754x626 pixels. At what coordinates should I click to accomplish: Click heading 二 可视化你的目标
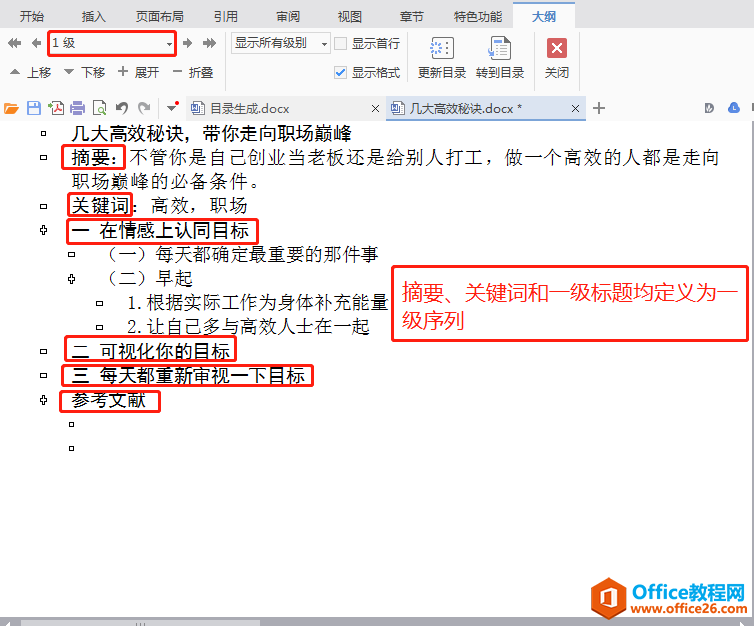pyautogui.click(x=151, y=351)
